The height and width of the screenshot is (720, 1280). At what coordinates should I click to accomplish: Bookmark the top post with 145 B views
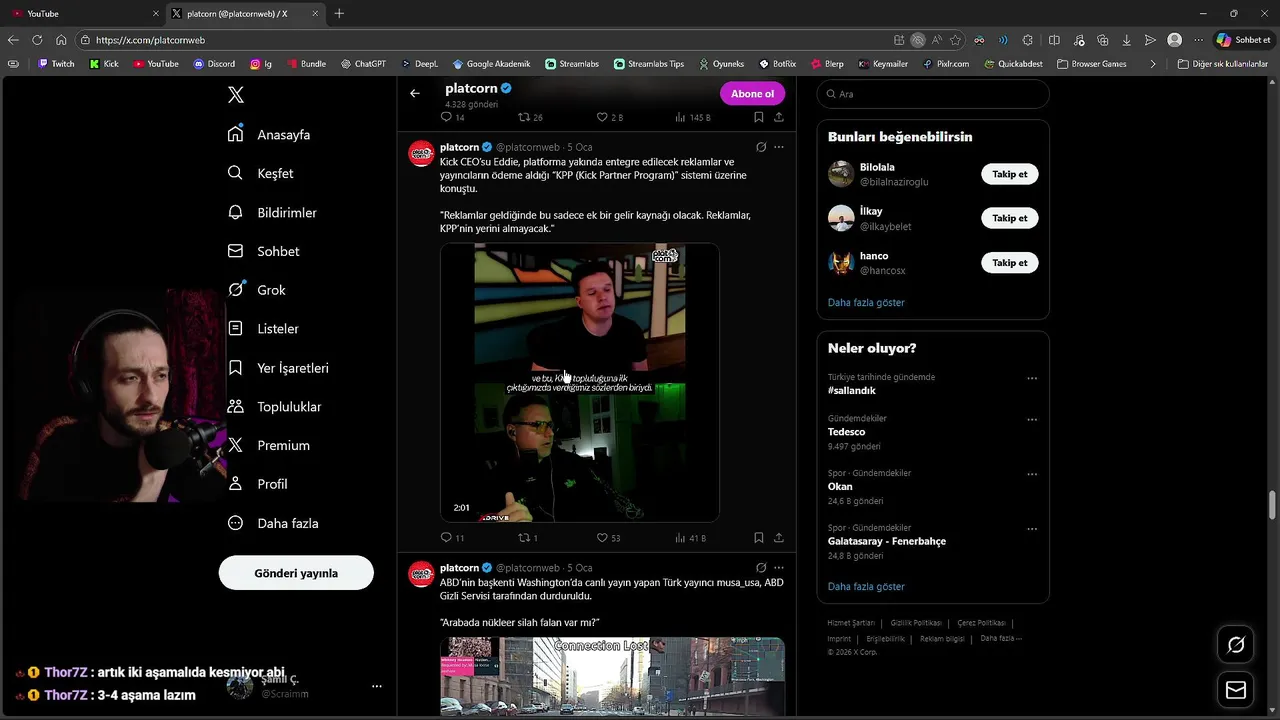click(x=759, y=117)
